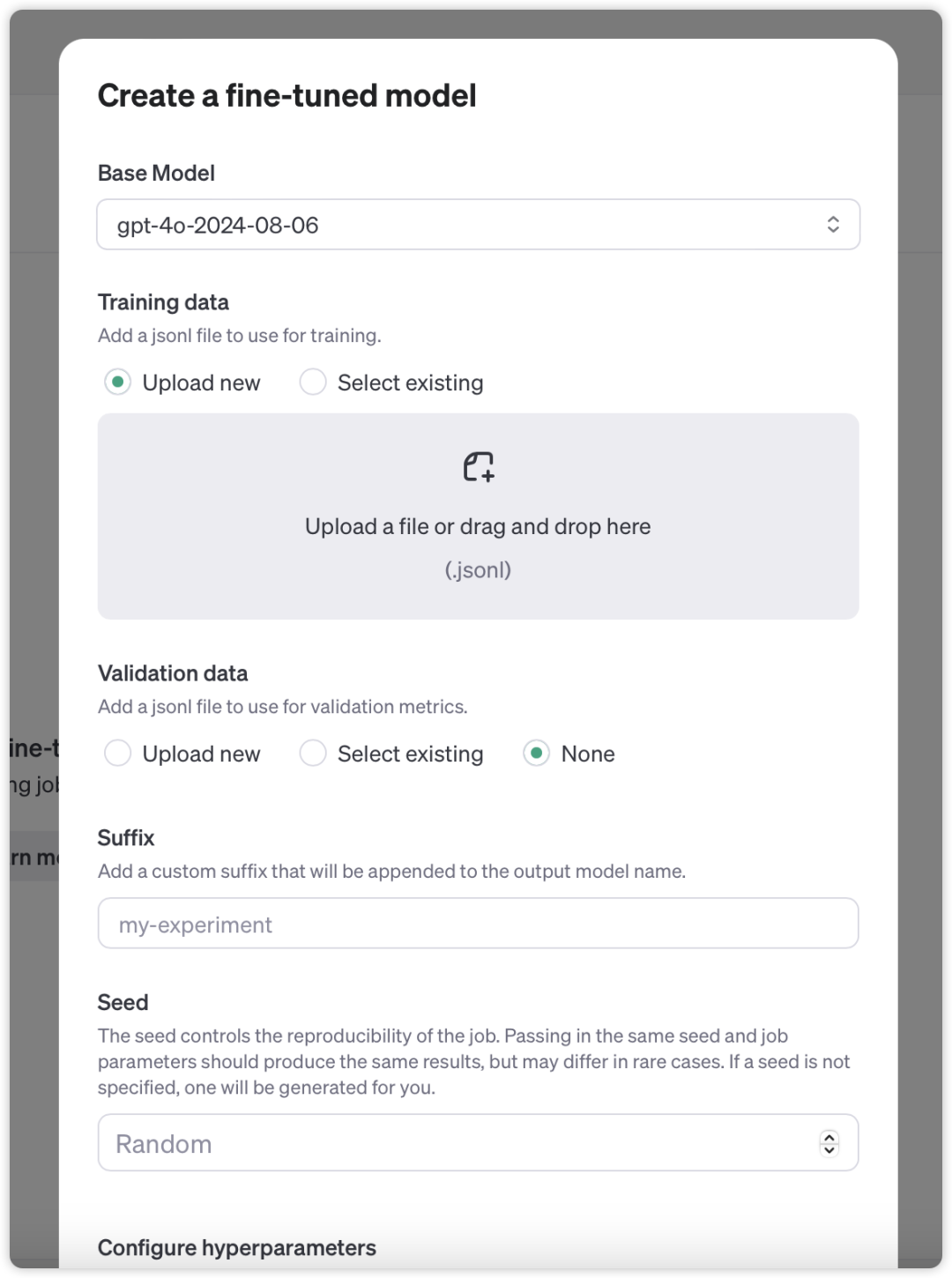Screen dimensions: 952x1278
Task: Click the 'Upload a file or drag and drop here' text
Action: [478, 526]
